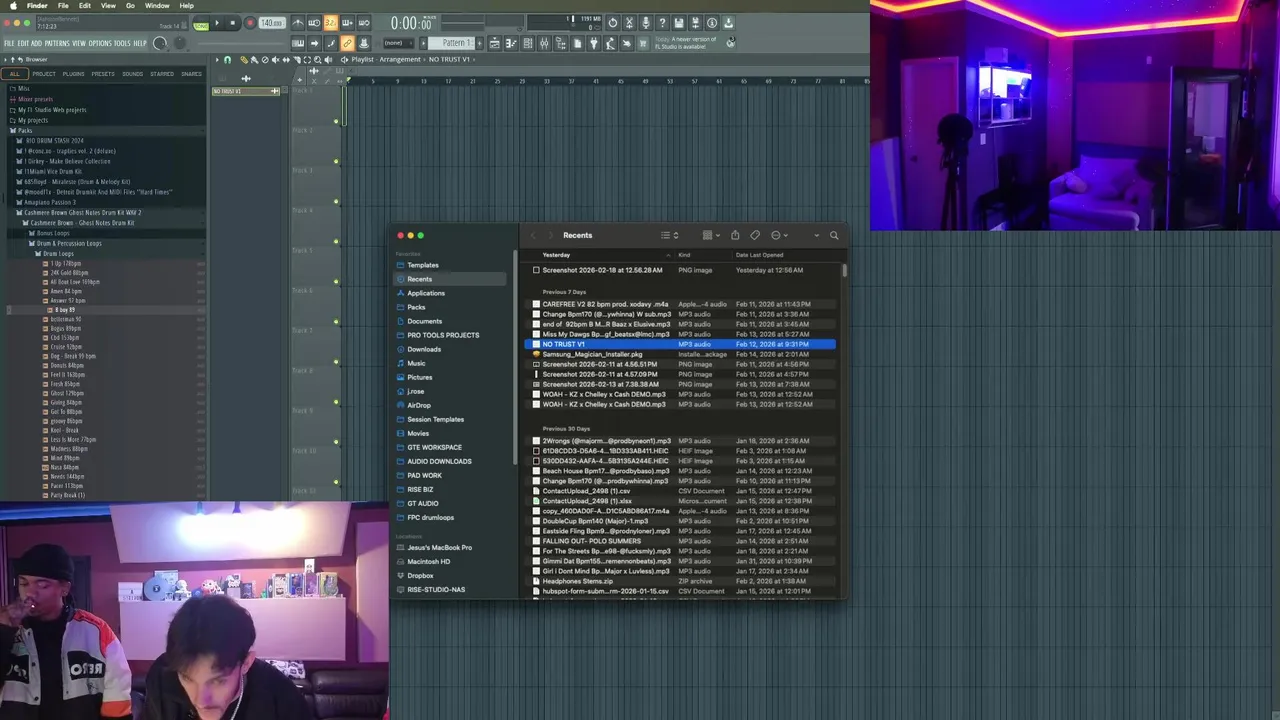The height and width of the screenshot is (720, 1280).
Task: Click the Finder search magnifier icon
Action: click(834, 235)
